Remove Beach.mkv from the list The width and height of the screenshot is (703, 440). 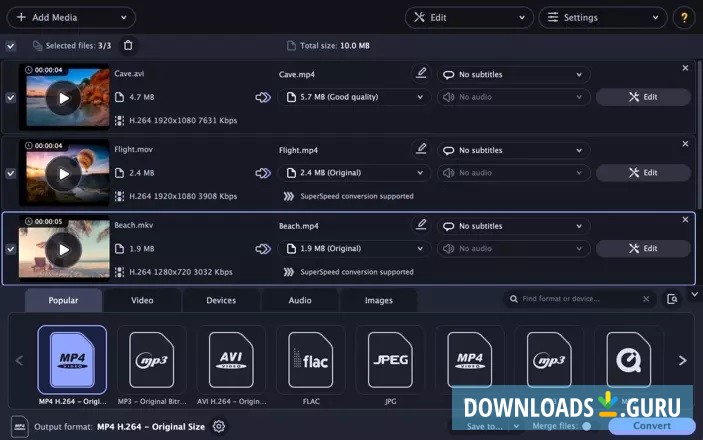[685, 220]
